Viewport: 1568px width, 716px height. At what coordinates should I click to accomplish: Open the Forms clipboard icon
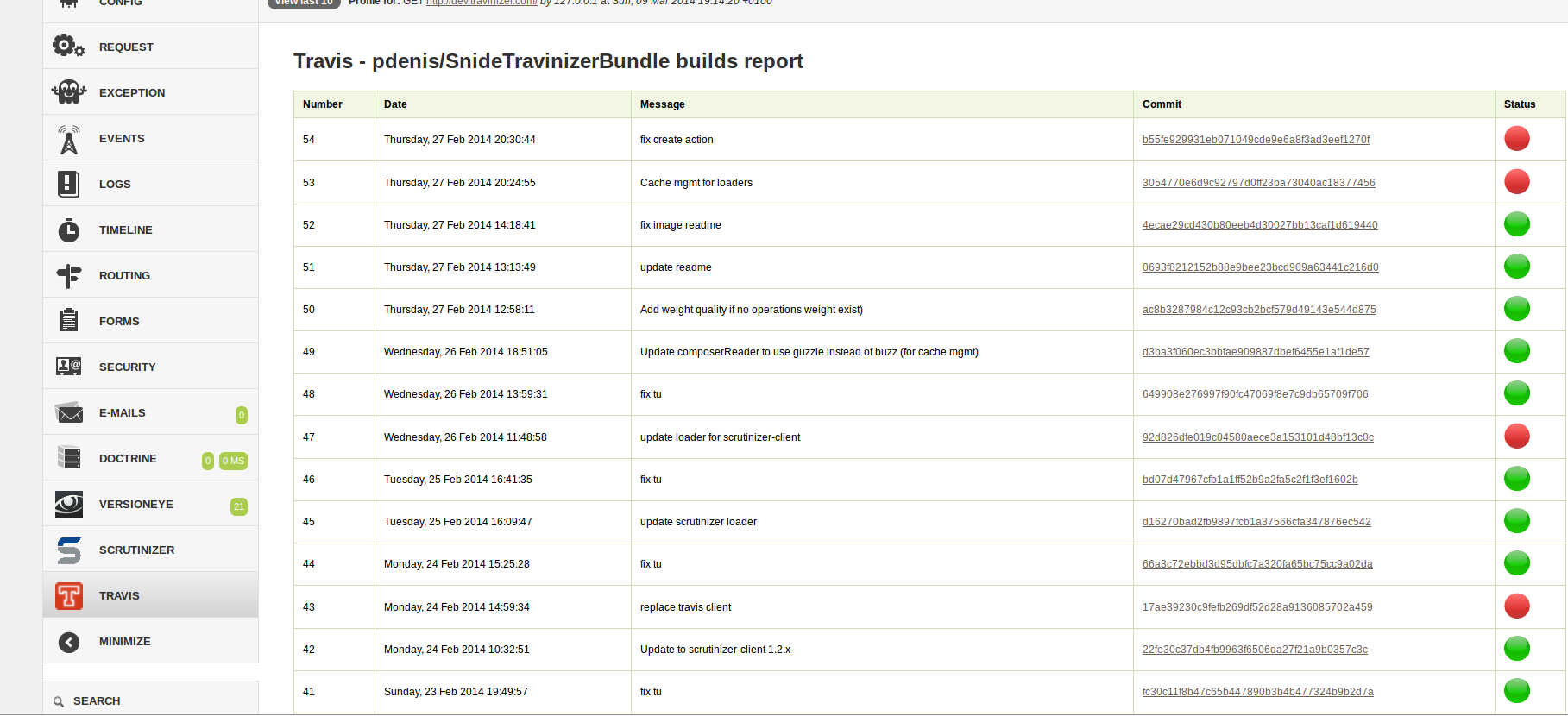coord(69,320)
